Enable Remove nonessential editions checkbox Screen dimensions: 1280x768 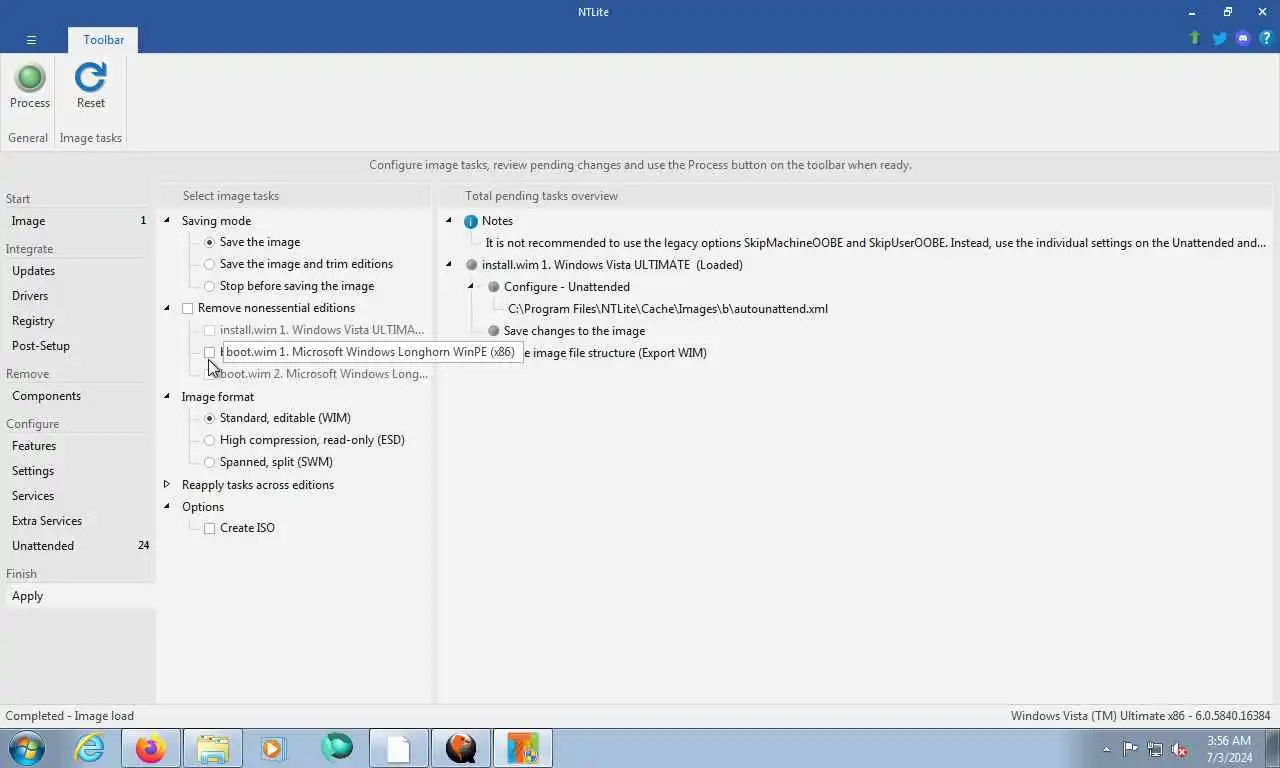click(187, 308)
